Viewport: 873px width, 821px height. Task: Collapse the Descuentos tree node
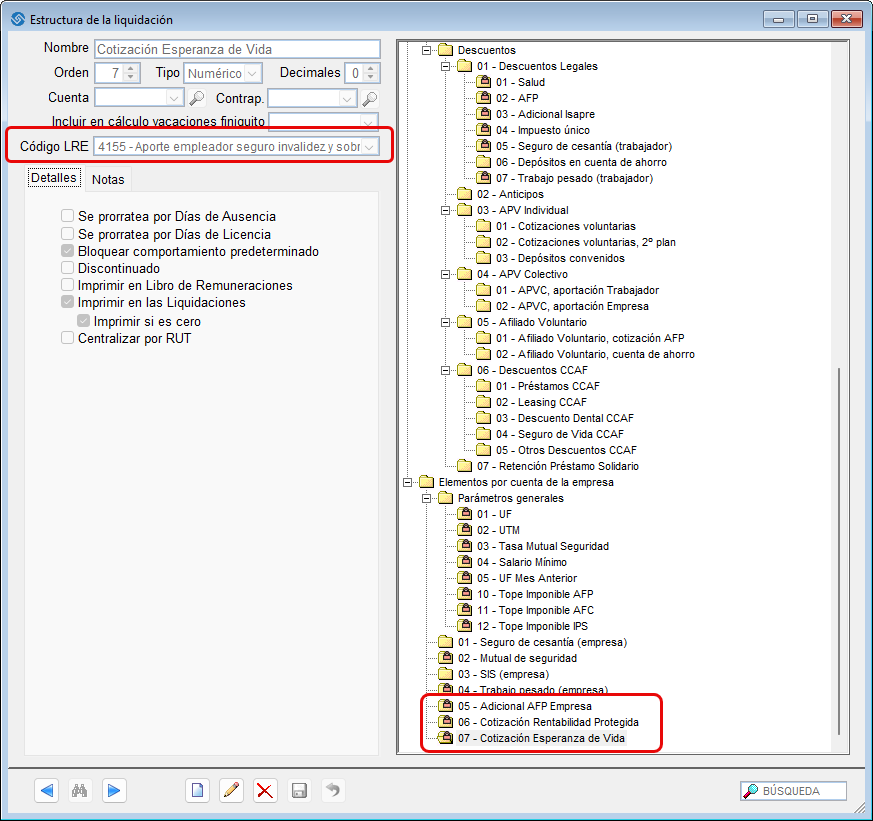pyautogui.click(x=426, y=50)
